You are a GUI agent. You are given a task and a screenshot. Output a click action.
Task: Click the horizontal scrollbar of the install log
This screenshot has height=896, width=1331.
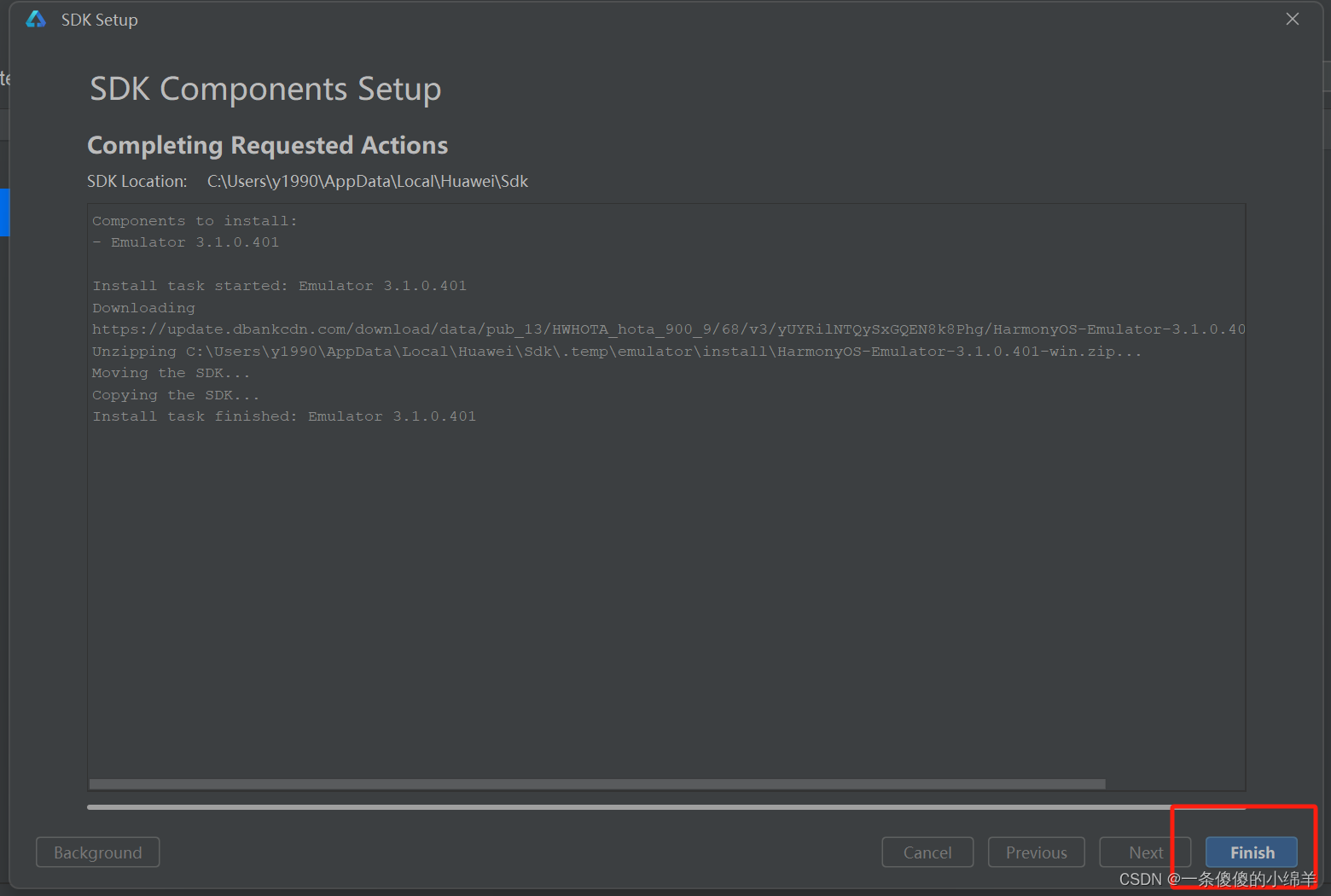pos(597,784)
